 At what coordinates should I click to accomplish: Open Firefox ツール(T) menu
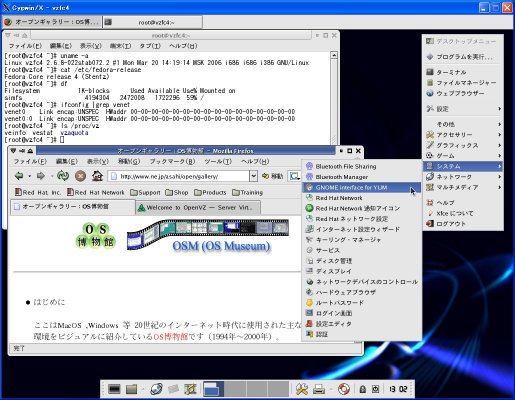[218, 161]
